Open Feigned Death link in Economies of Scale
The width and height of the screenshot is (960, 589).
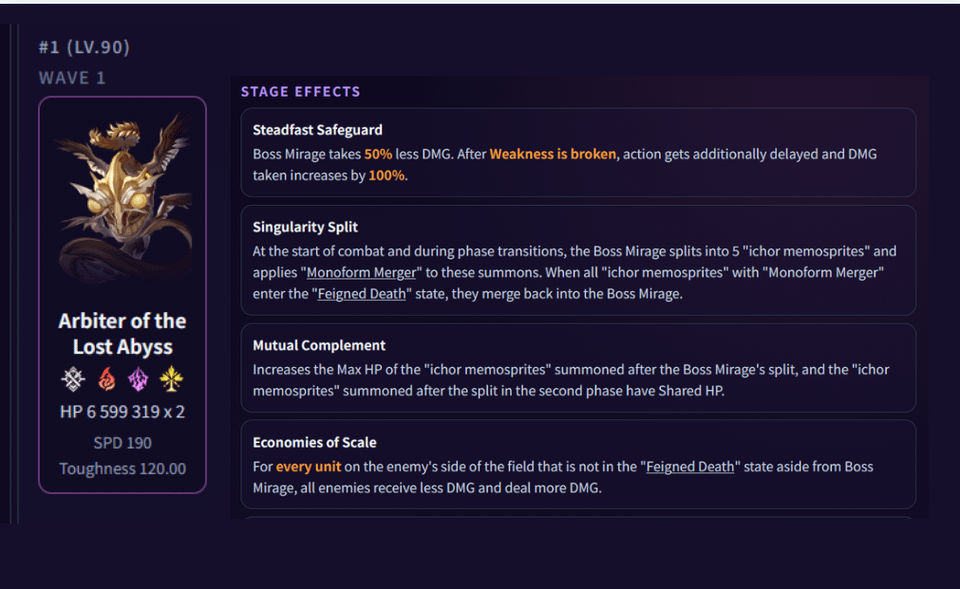690,467
